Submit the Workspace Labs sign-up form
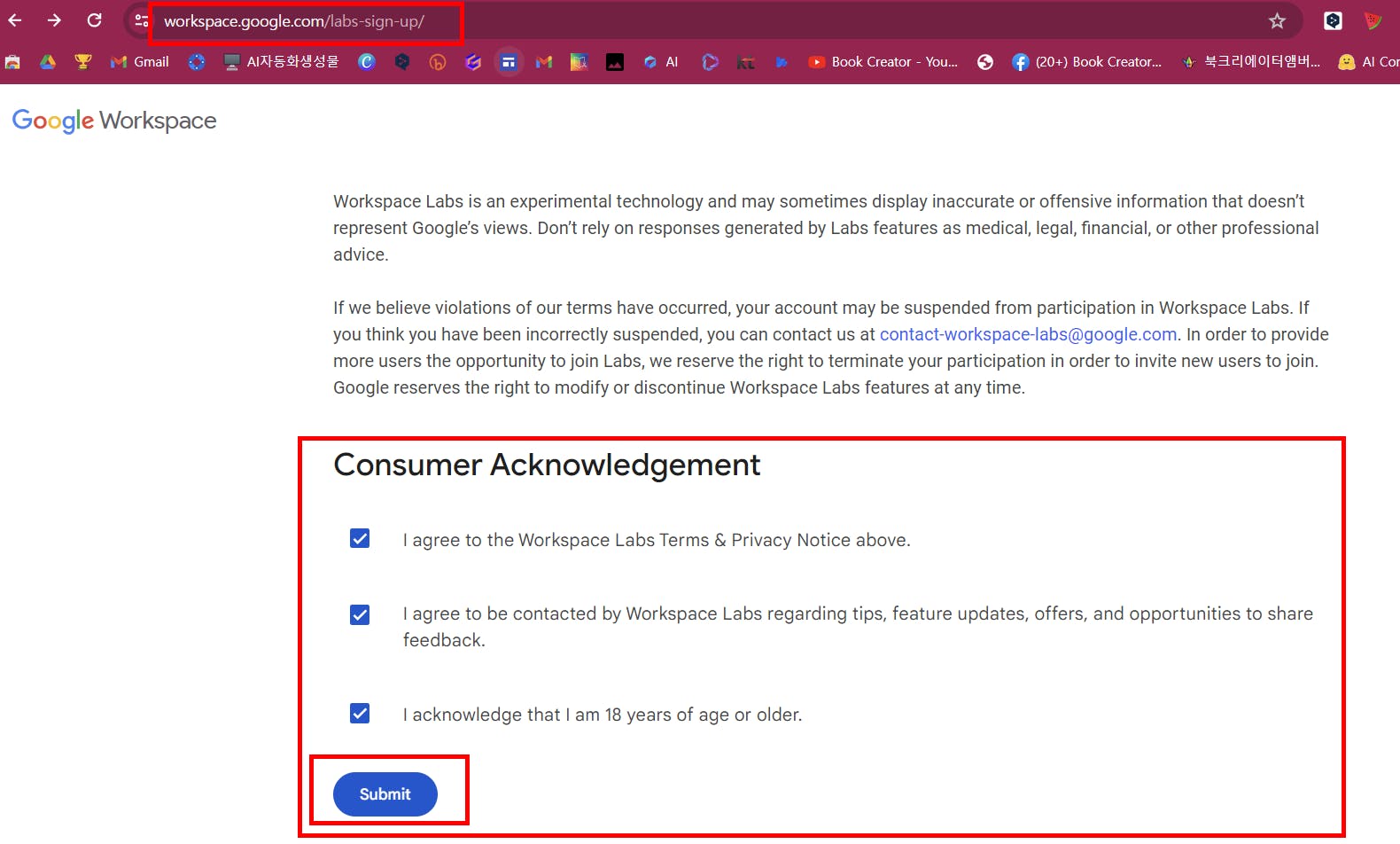1400x844 pixels. tap(385, 794)
